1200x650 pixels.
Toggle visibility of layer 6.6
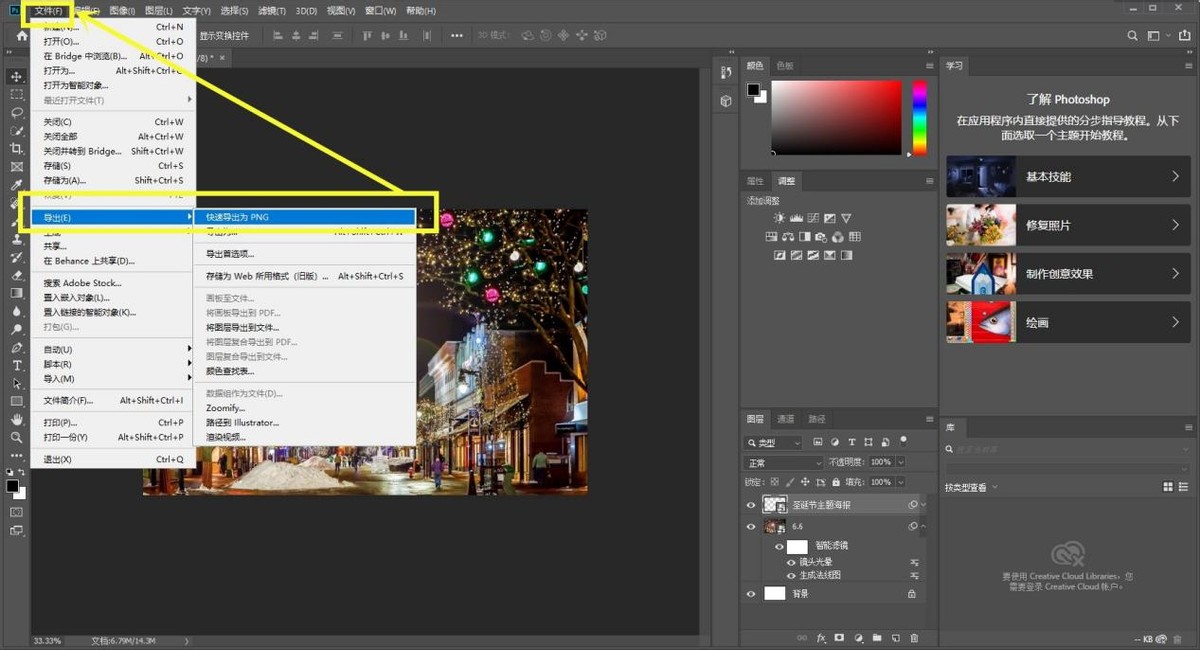pyautogui.click(x=751, y=526)
